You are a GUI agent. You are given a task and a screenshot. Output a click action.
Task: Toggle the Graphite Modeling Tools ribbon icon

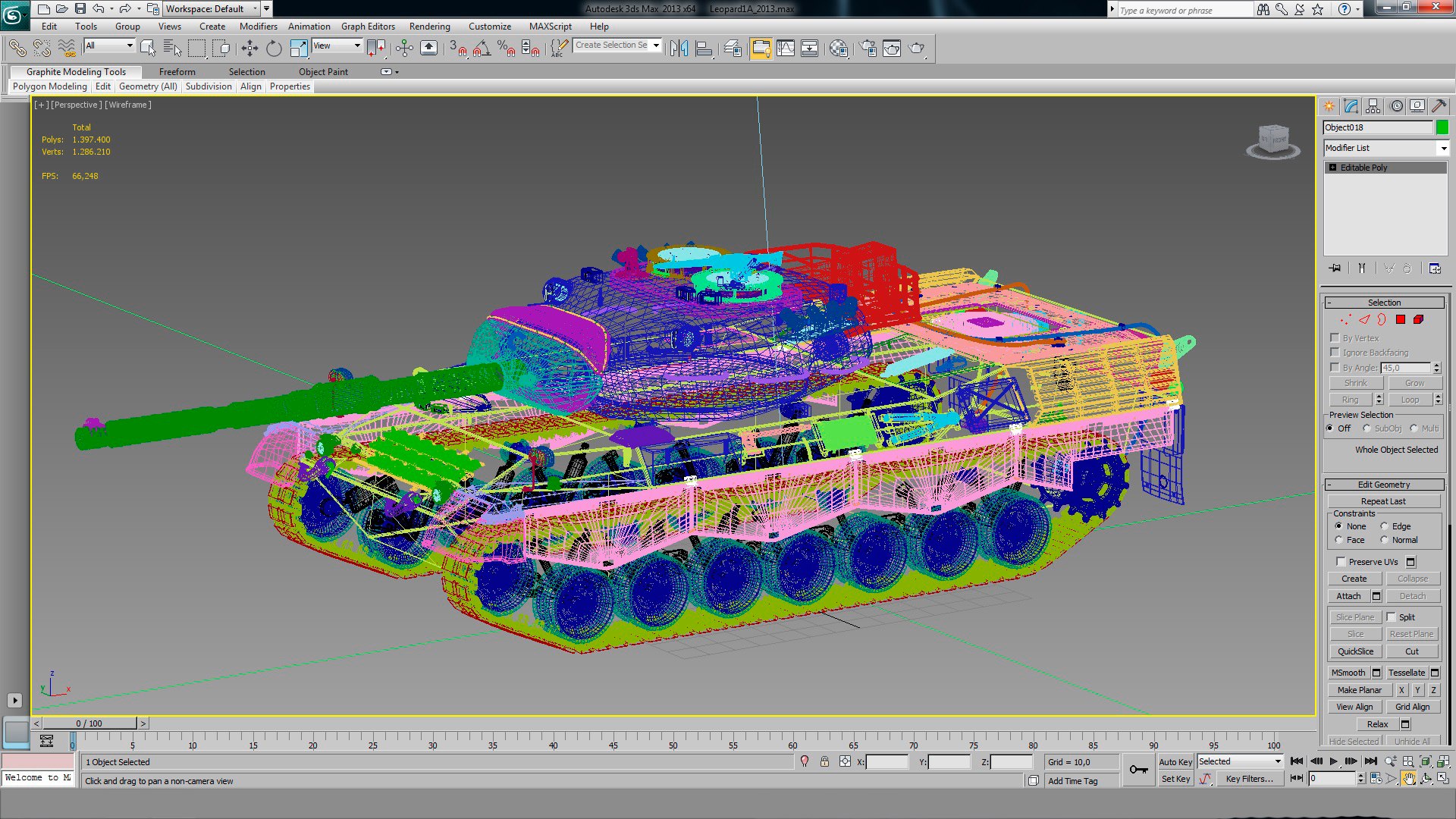point(761,49)
